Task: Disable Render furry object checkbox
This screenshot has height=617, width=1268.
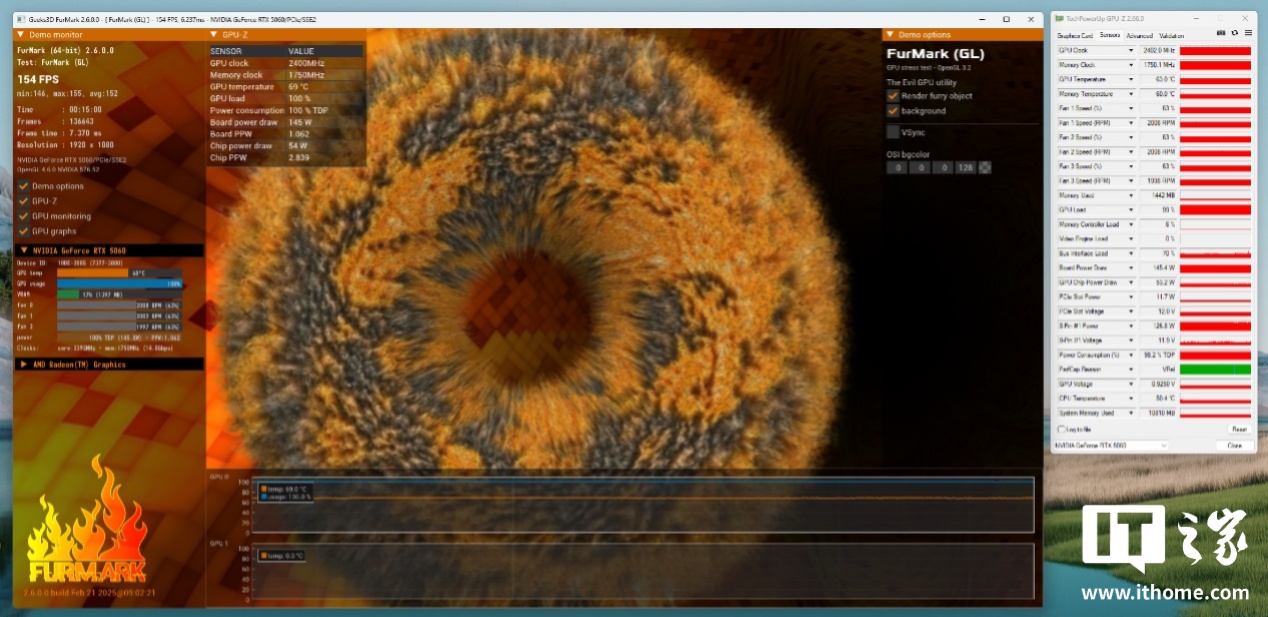Action: 893,96
